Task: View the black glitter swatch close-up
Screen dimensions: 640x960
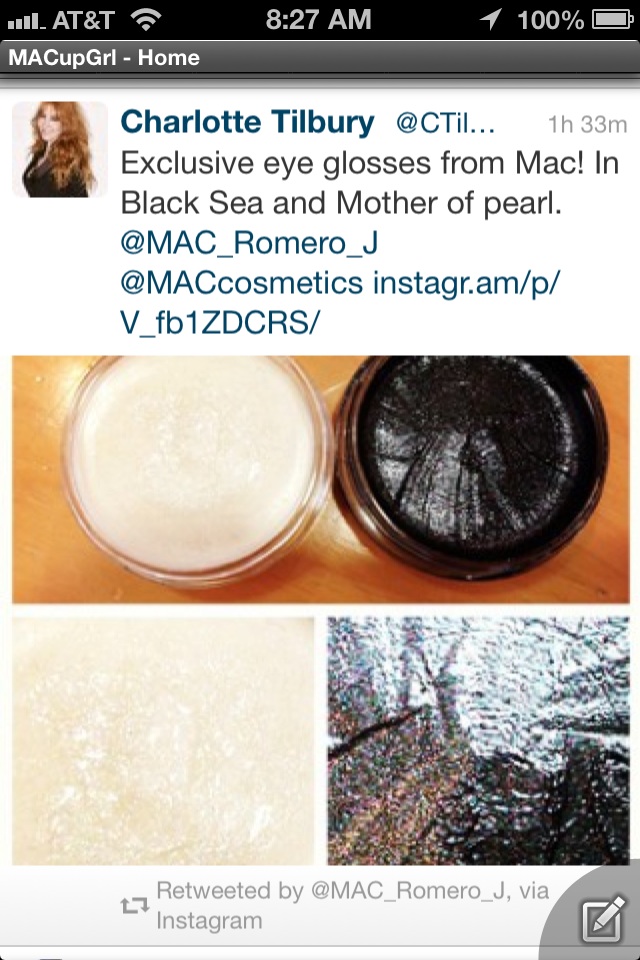Action: [x=478, y=741]
